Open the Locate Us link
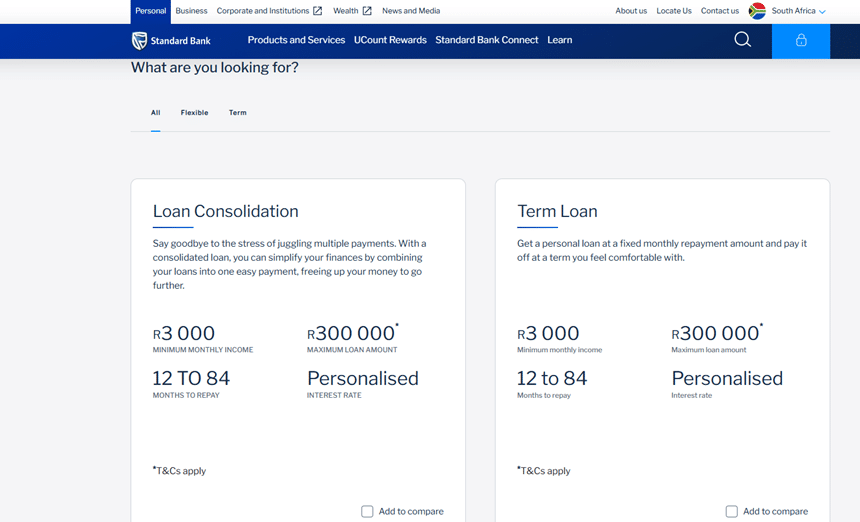Screen dimensions: 860x522 coord(674,11)
